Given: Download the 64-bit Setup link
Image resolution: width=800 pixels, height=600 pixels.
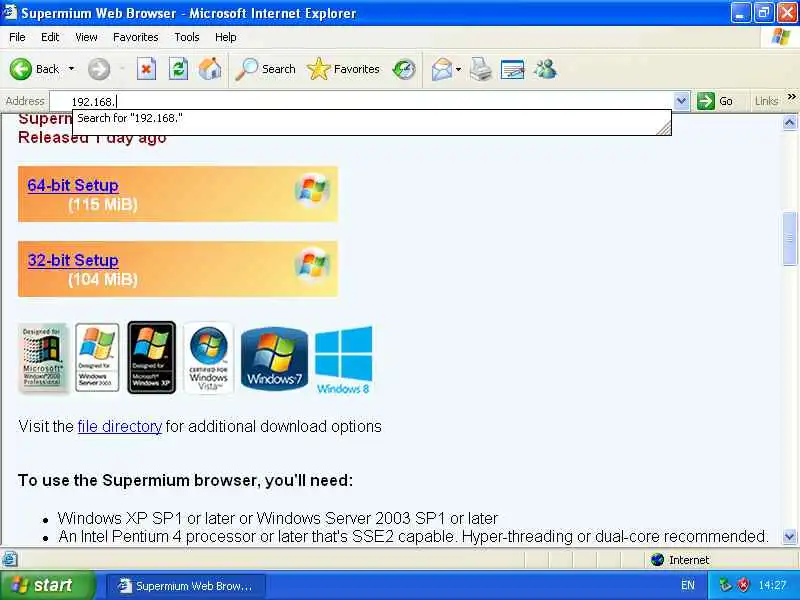Looking at the screenshot, I should (73, 185).
